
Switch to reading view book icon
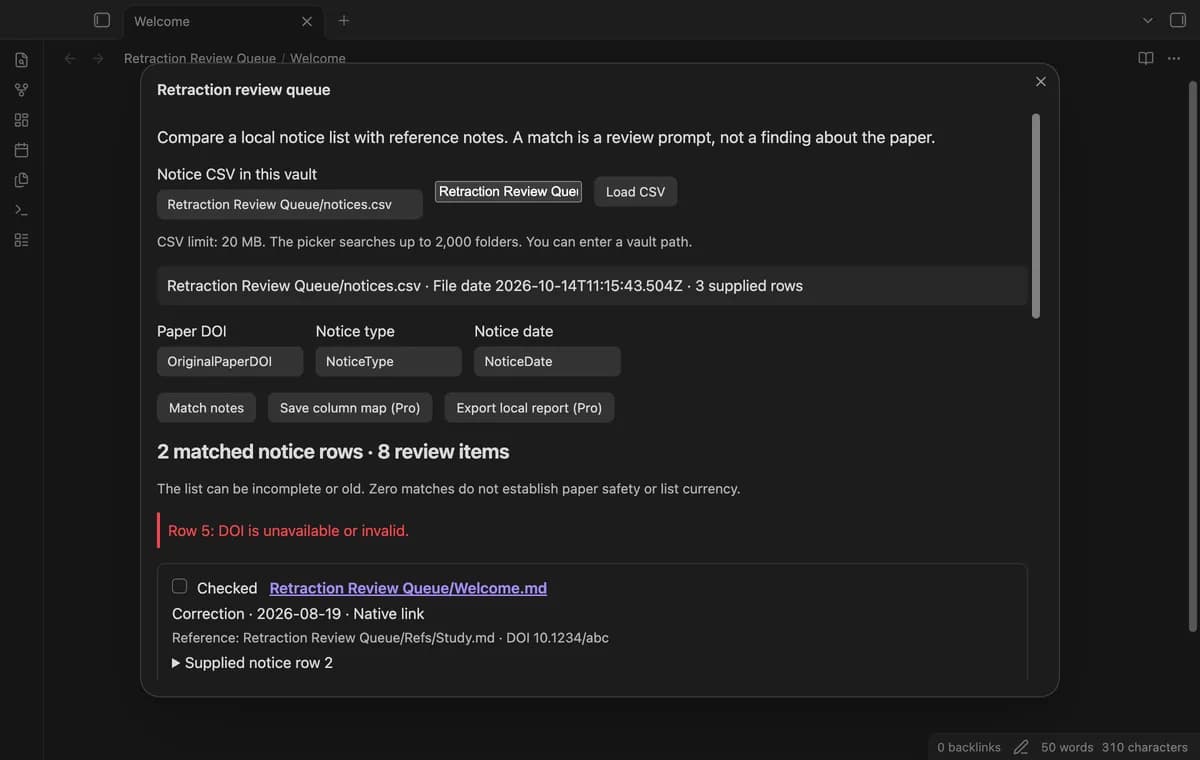(1146, 58)
